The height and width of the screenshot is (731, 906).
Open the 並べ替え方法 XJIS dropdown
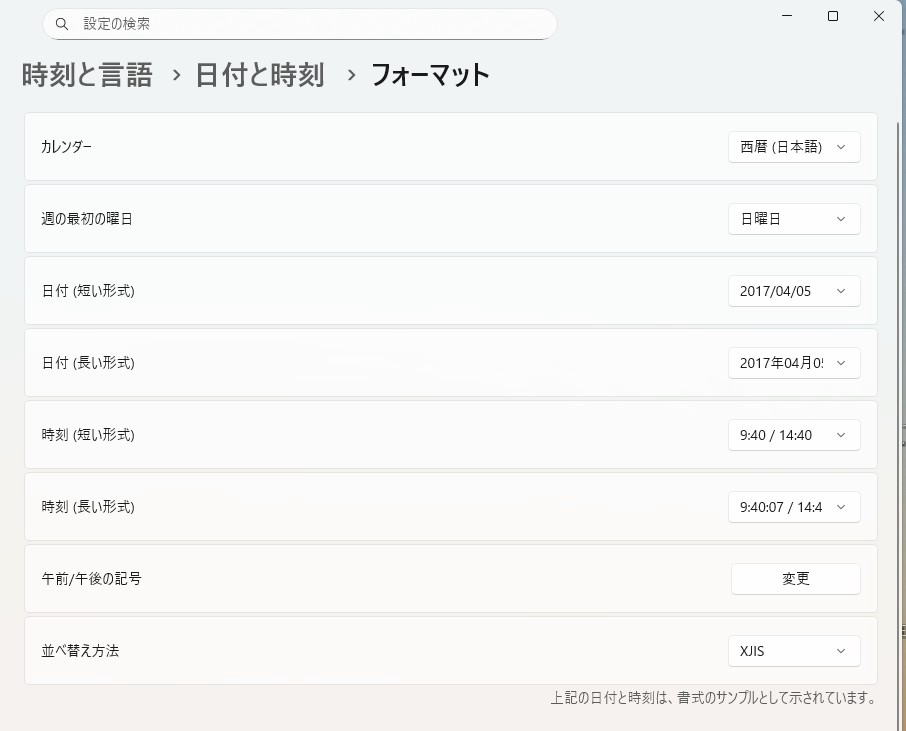pos(794,651)
